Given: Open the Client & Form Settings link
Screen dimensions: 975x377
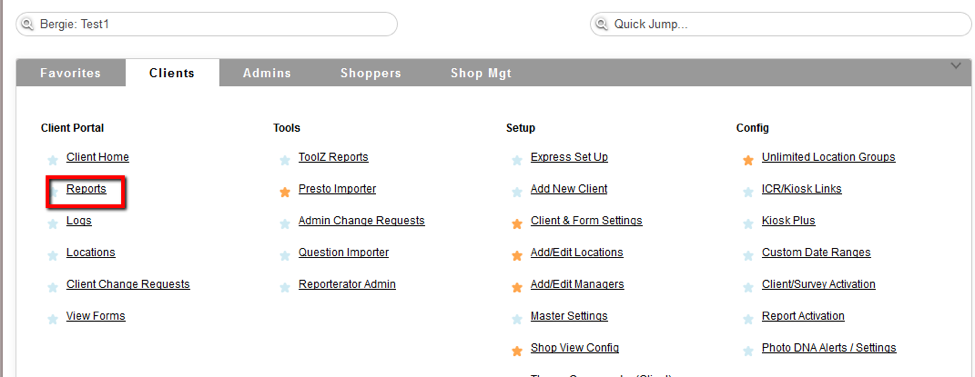Looking at the screenshot, I should coord(586,220).
